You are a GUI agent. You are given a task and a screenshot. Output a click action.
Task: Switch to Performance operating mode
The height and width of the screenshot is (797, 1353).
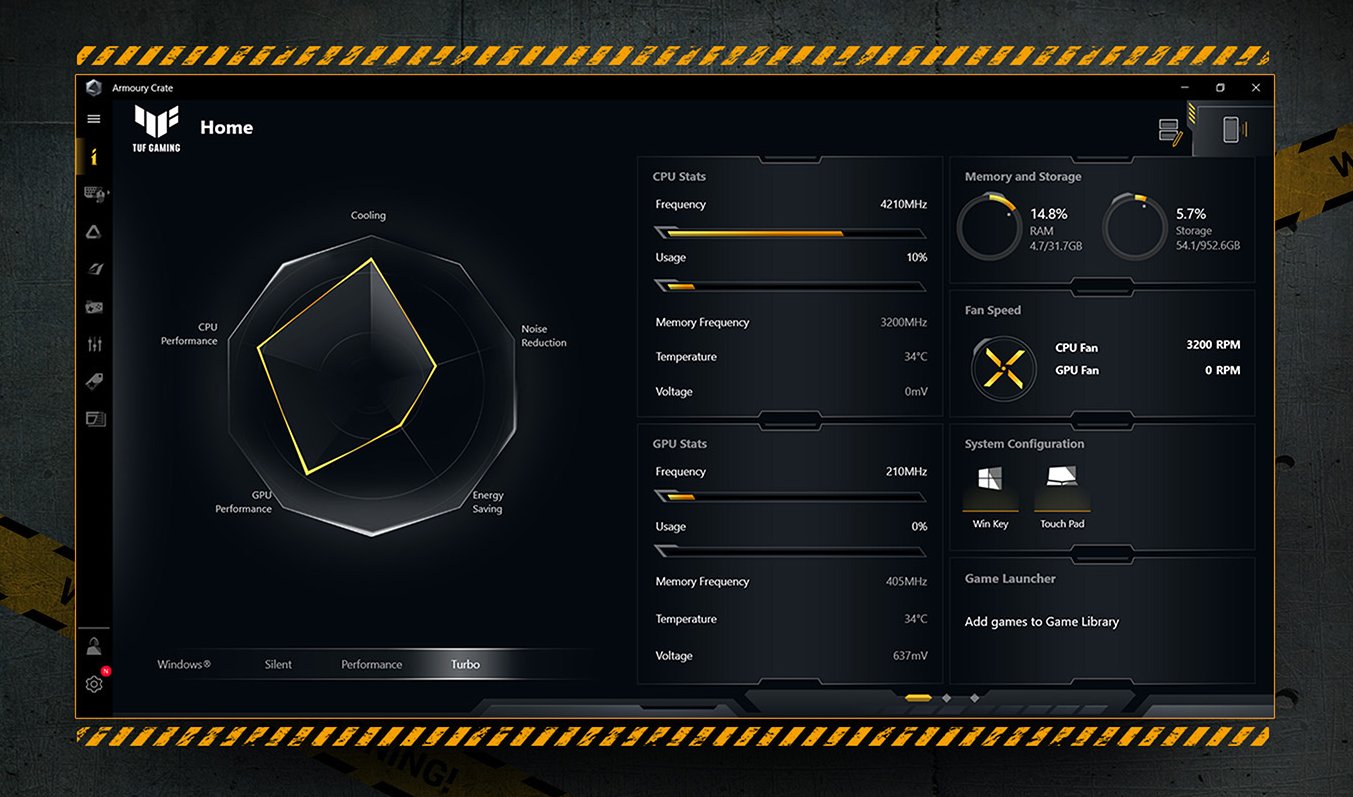tap(371, 665)
